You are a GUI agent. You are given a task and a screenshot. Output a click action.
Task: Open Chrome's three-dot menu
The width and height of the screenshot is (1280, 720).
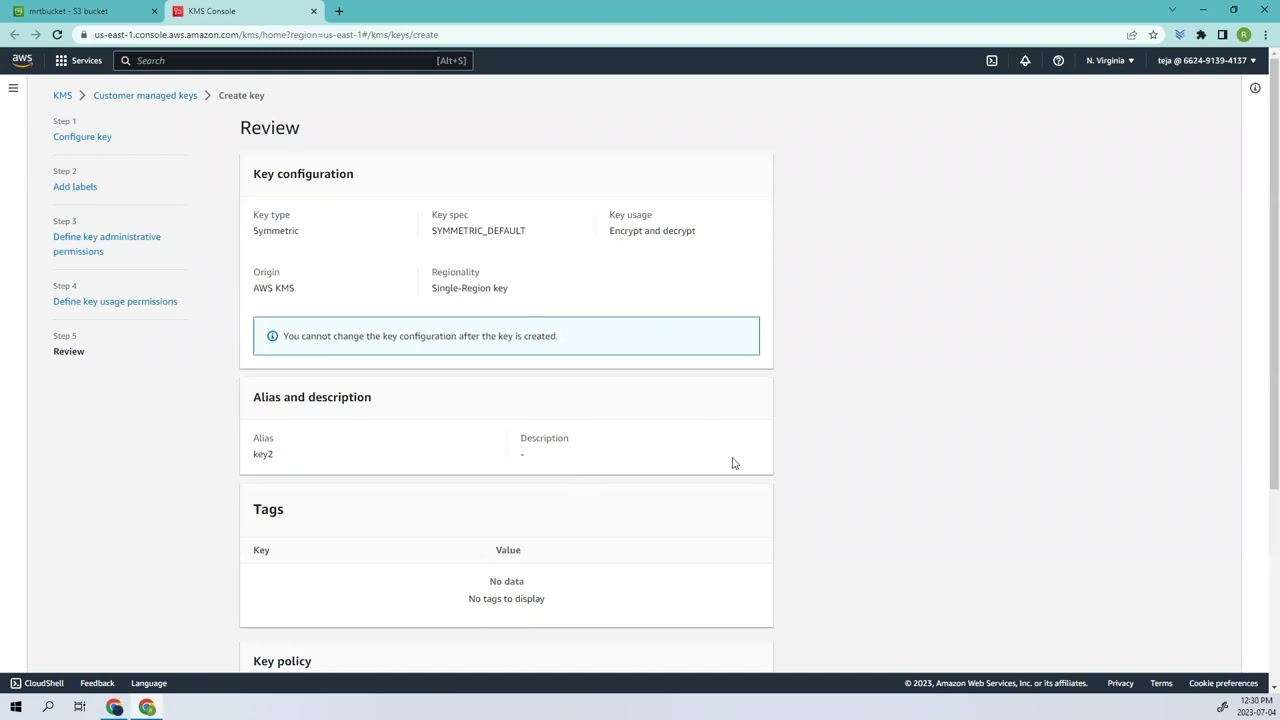(x=1266, y=34)
